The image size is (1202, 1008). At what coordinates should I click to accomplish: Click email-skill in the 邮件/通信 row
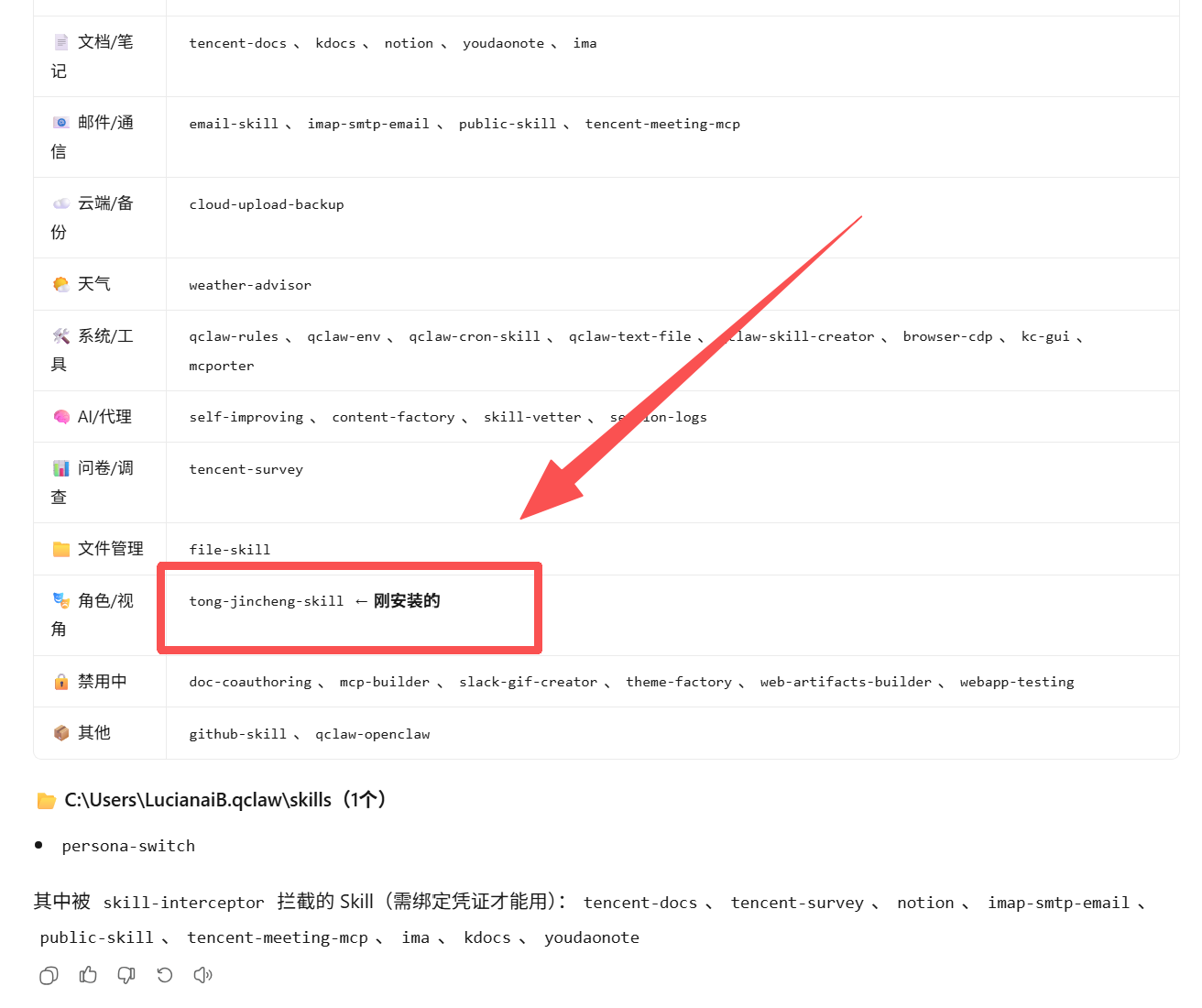click(x=234, y=124)
